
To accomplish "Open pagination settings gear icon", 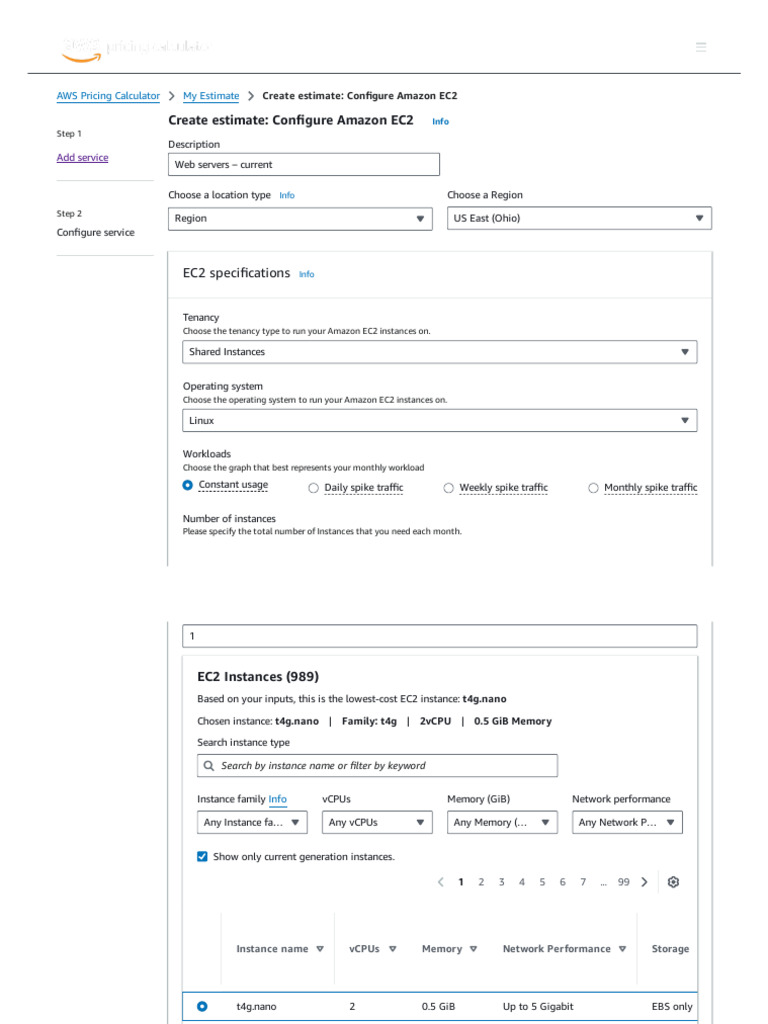I will (673, 882).
